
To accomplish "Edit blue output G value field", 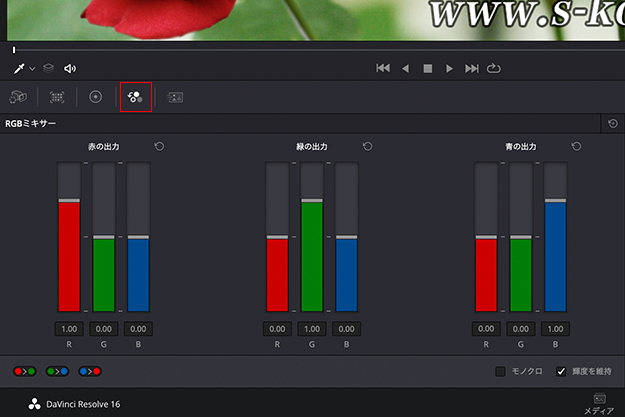I will 521,329.
